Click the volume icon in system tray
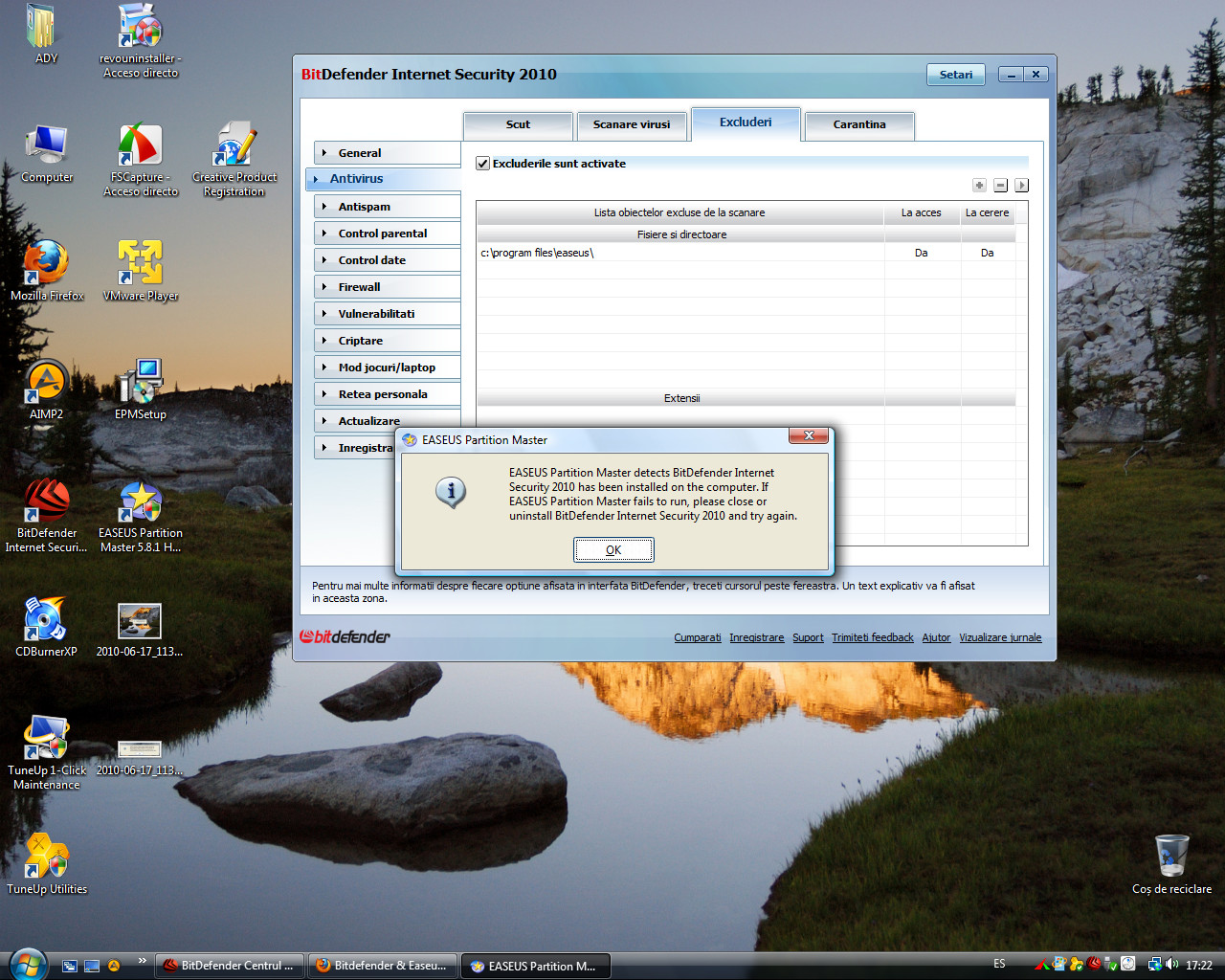This screenshot has height=980, width=1225. click(x=1172, y=965)
